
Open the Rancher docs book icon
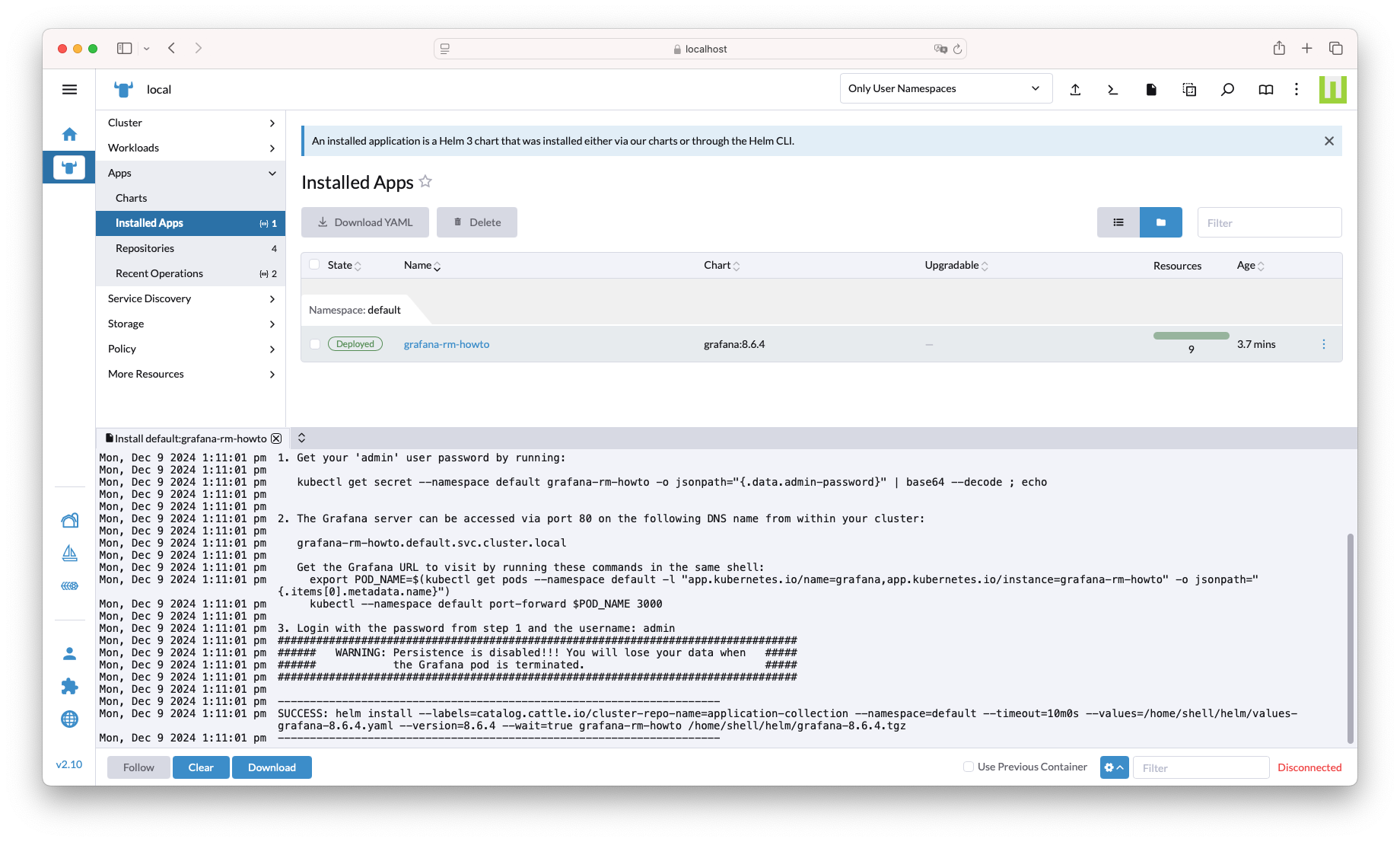click(1265, 89)
